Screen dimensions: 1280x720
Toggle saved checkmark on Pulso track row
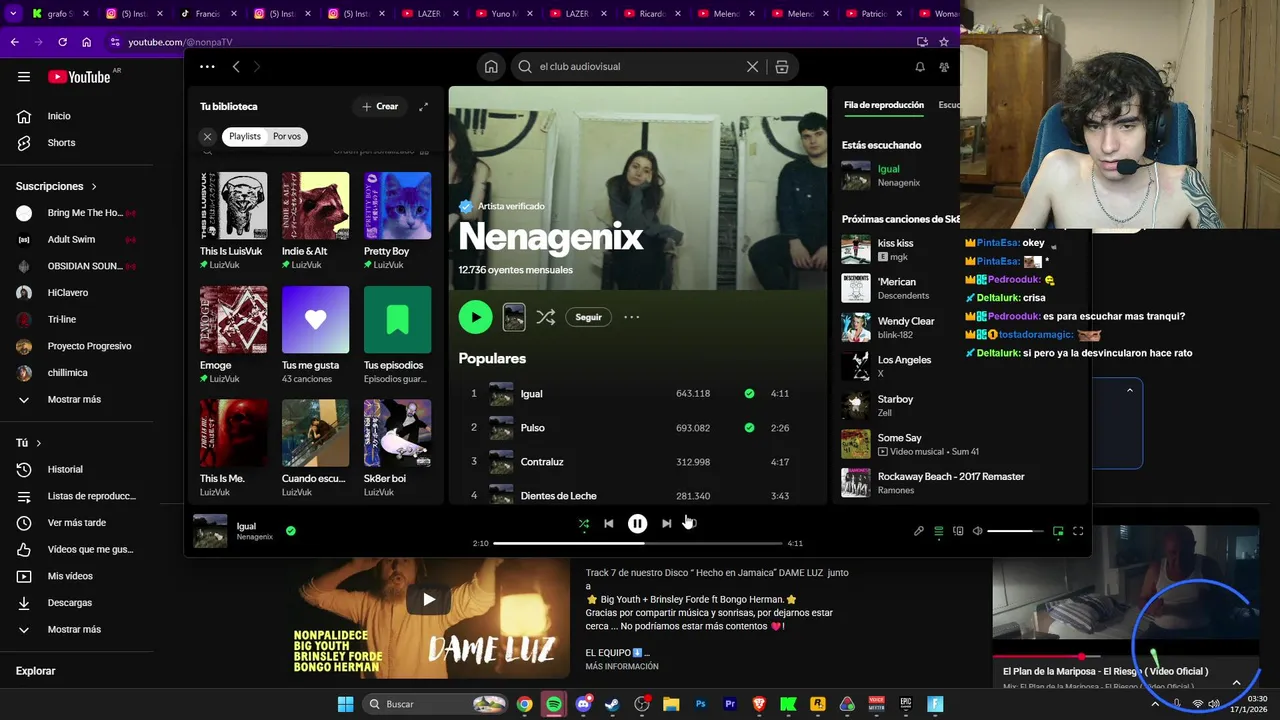[749, 428]
